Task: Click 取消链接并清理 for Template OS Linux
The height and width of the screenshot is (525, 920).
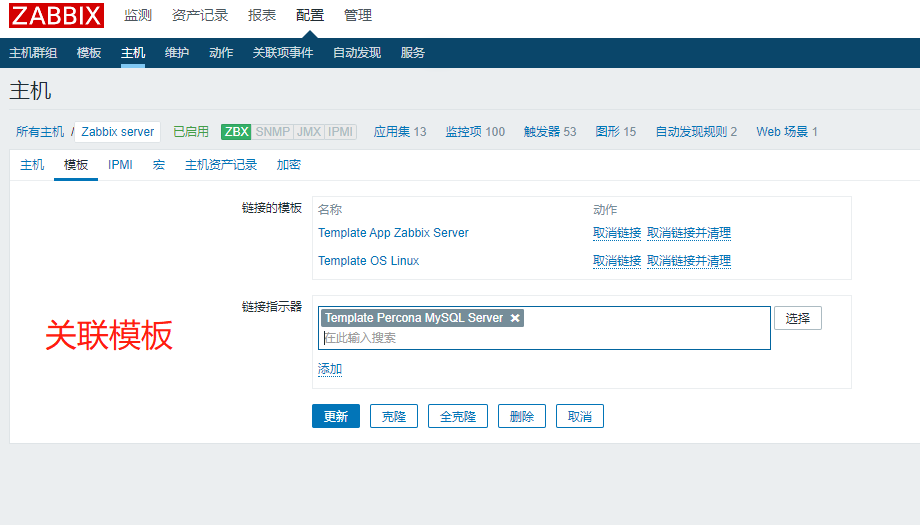Action: coord(689,260)
